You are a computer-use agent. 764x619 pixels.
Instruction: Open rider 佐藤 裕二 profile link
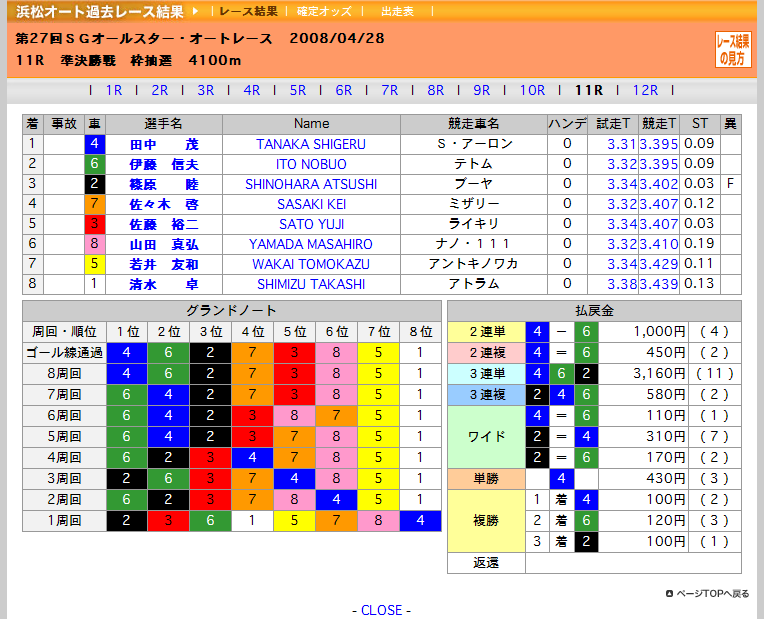164,225
